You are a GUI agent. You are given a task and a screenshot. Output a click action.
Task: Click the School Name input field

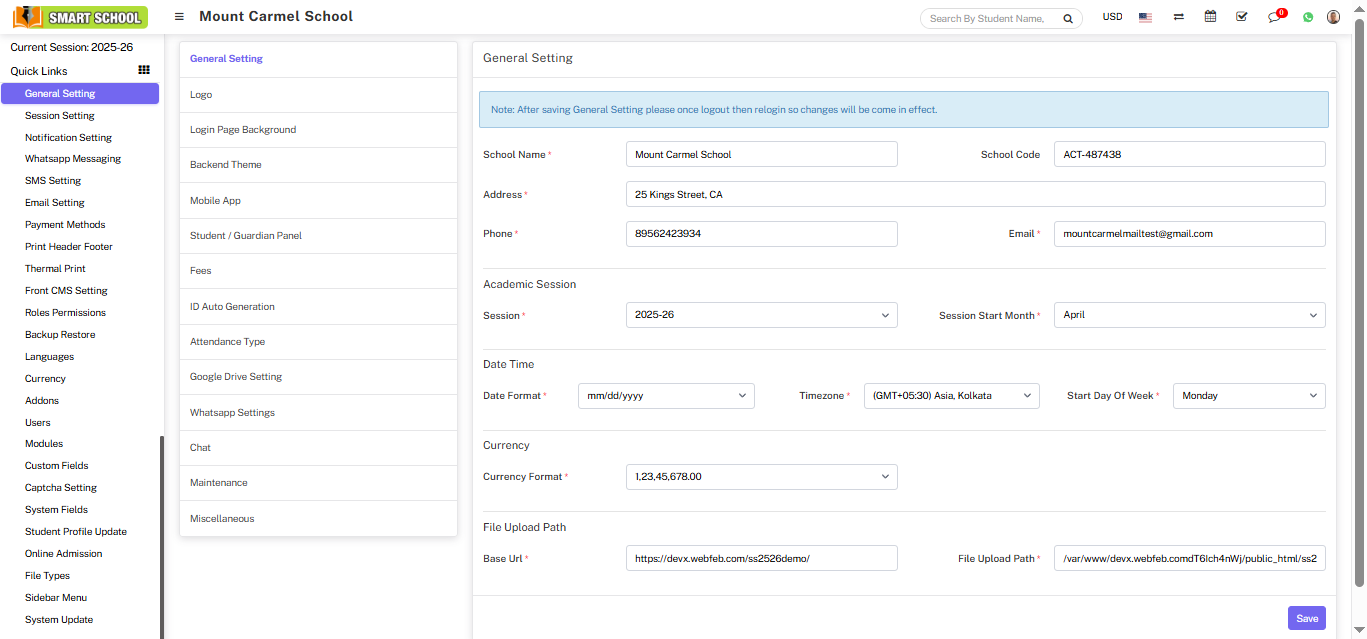(x=761, y=154)
